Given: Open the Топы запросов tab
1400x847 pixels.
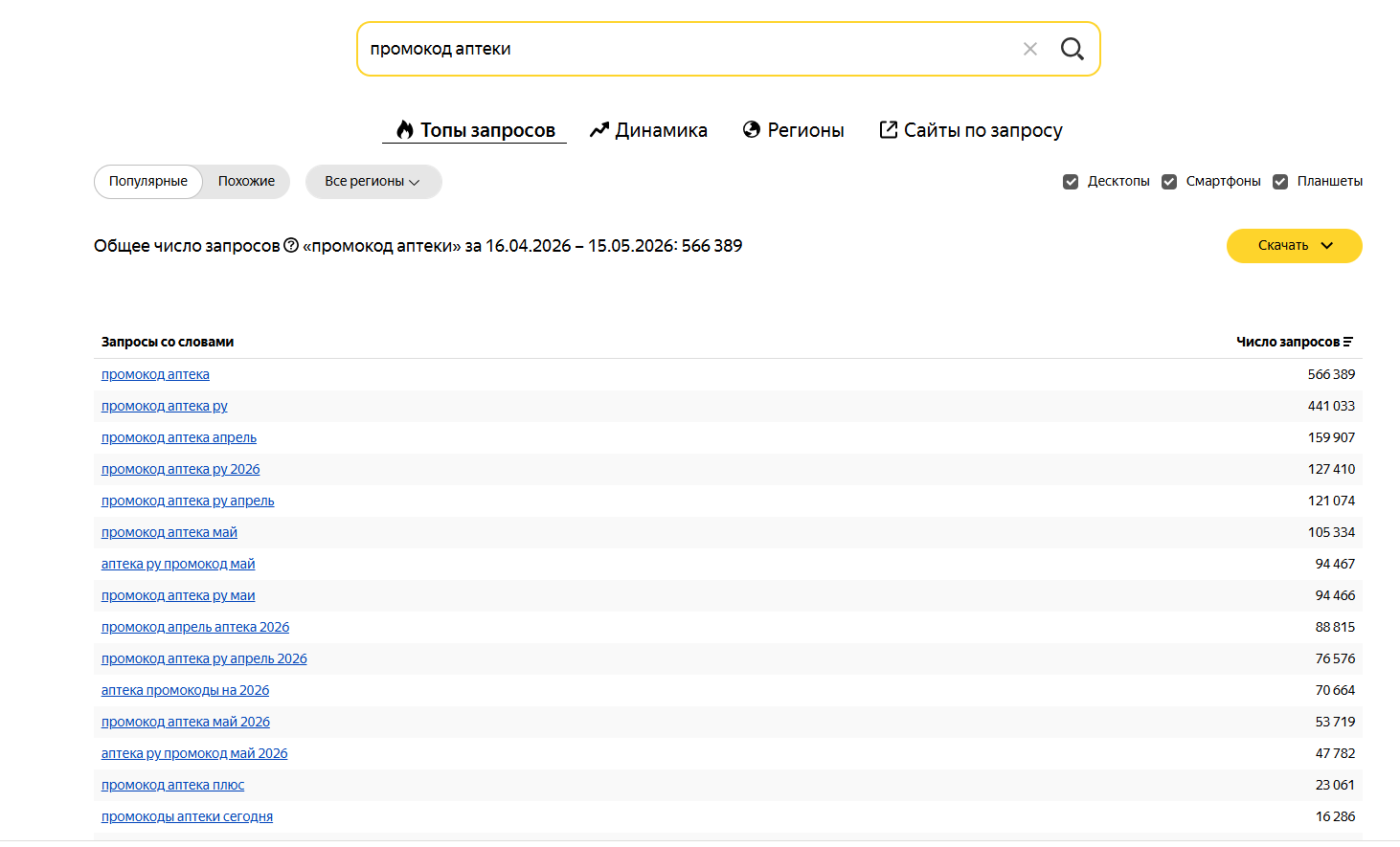Looking at the screenshot, I should pyautogui.click(x=475, y=130).
